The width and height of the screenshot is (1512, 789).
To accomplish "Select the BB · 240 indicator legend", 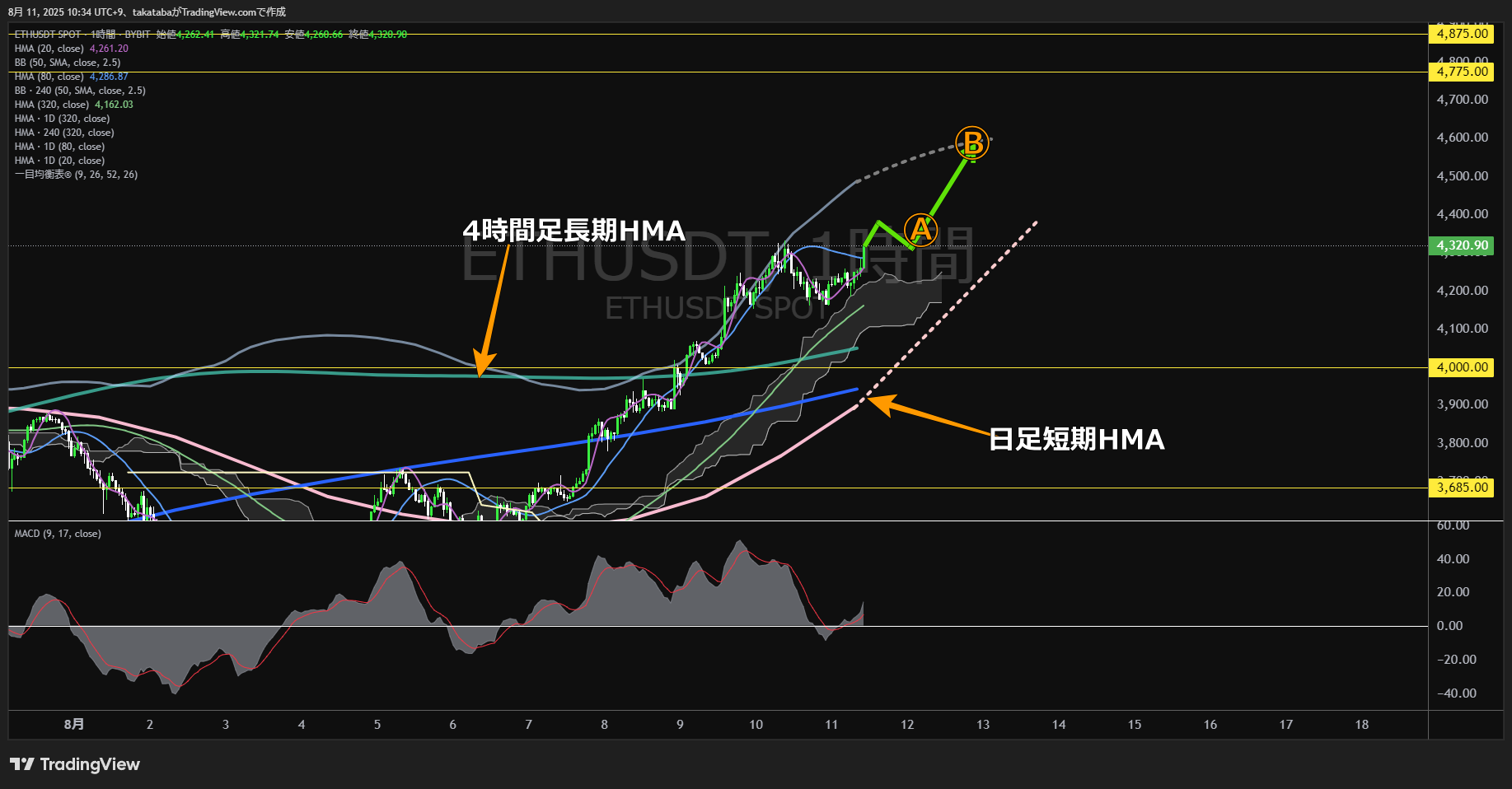I will 80,91.
